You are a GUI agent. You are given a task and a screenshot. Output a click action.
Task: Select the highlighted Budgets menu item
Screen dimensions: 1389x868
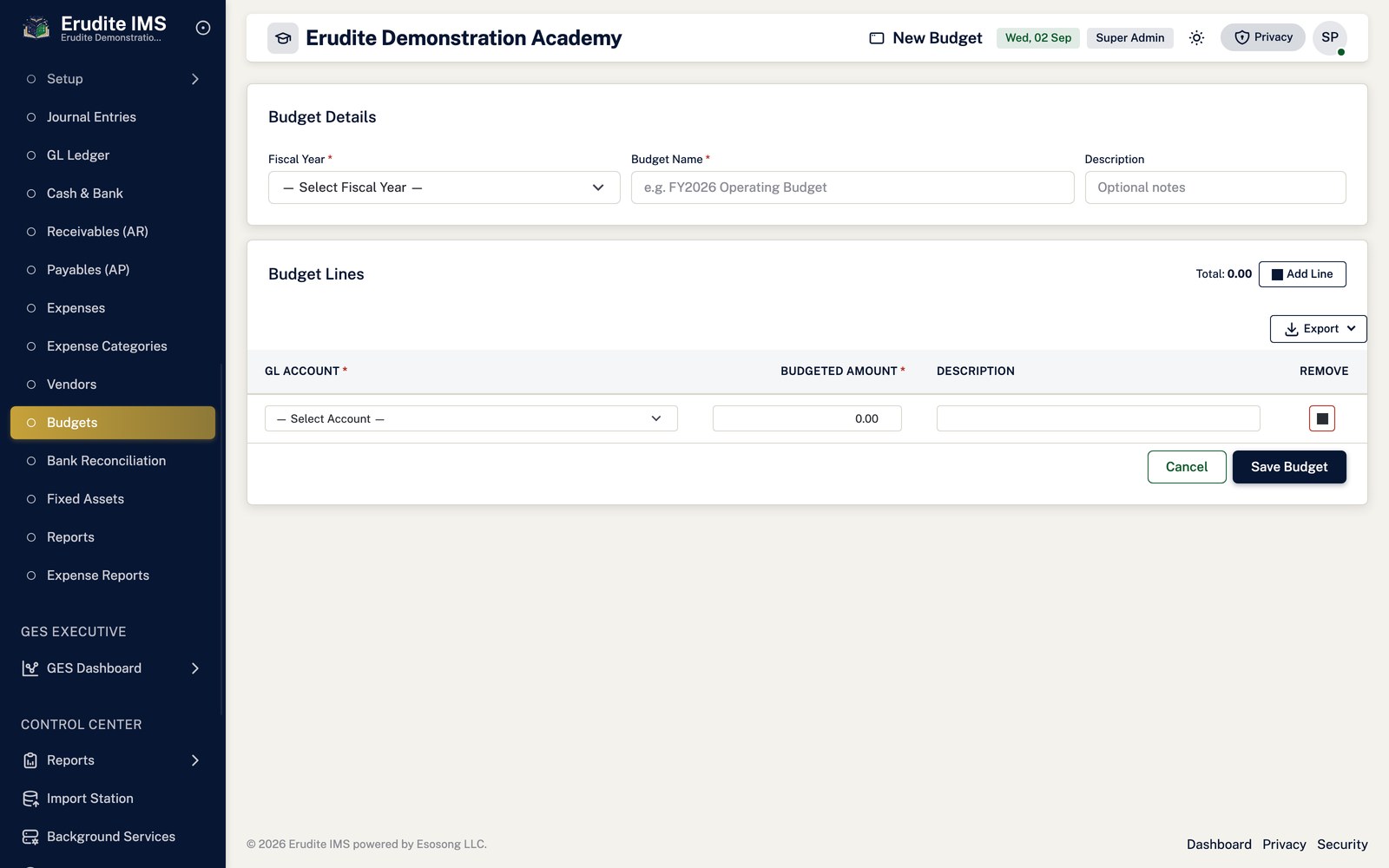click(113, 423)
